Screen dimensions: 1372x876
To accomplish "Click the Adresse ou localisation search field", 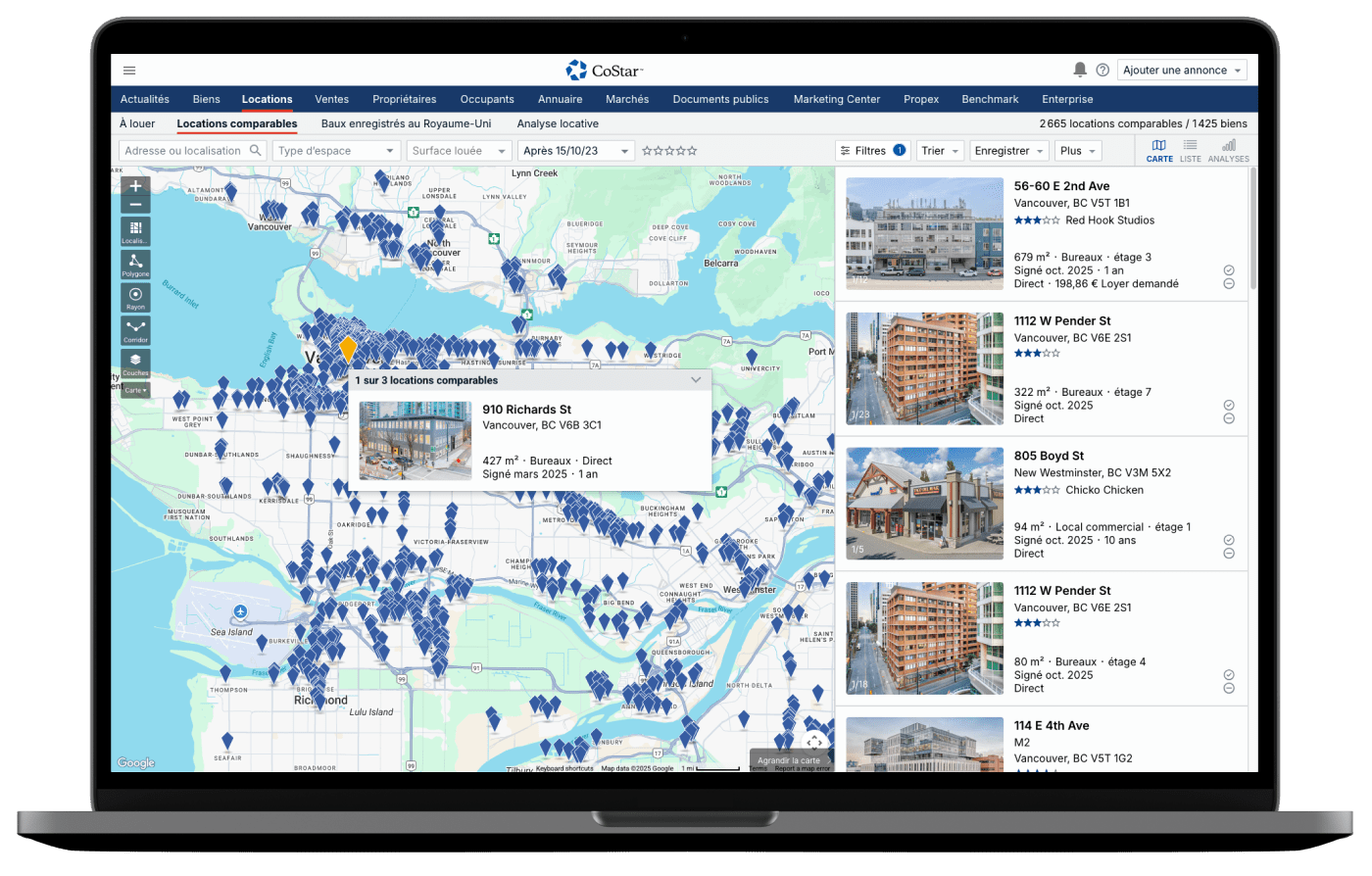I will (x=184, y=151).
